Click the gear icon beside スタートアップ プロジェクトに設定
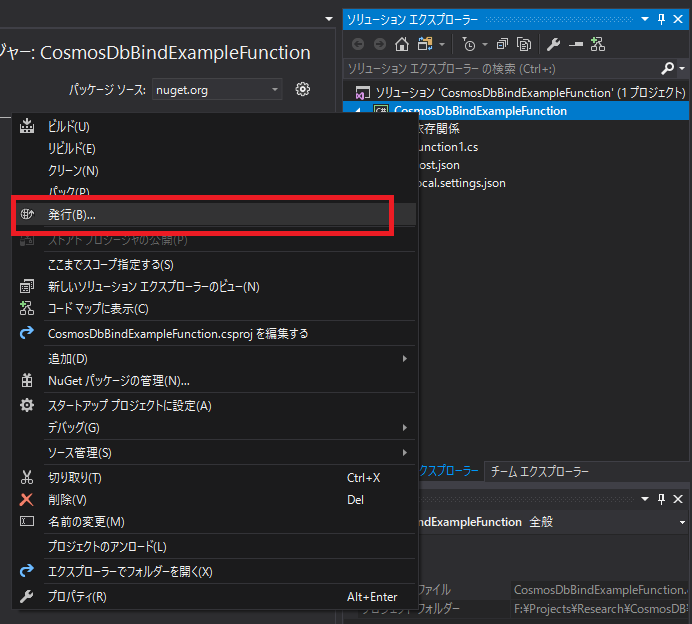This screenshot has width=692, height=624. 27,405
